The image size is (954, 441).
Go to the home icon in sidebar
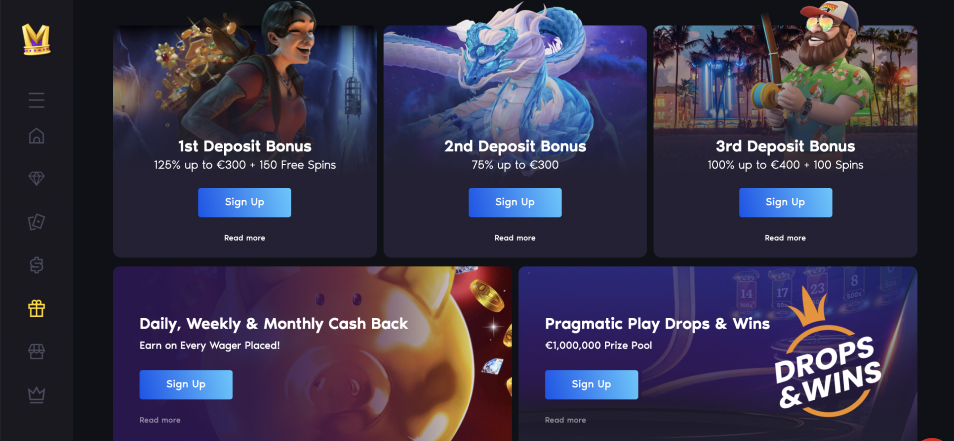(x=37, y=136)
